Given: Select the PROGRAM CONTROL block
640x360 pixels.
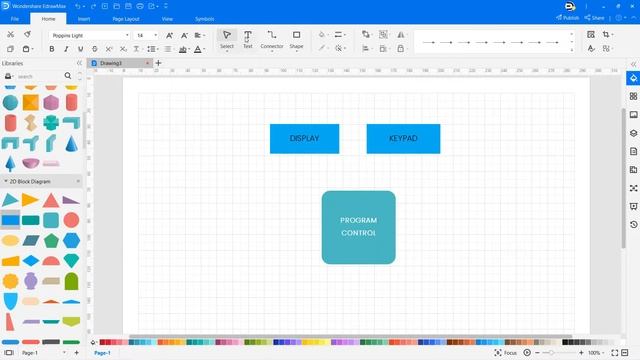Looking at the screenshot, I should pyautogui.click(x=358, y=227).
